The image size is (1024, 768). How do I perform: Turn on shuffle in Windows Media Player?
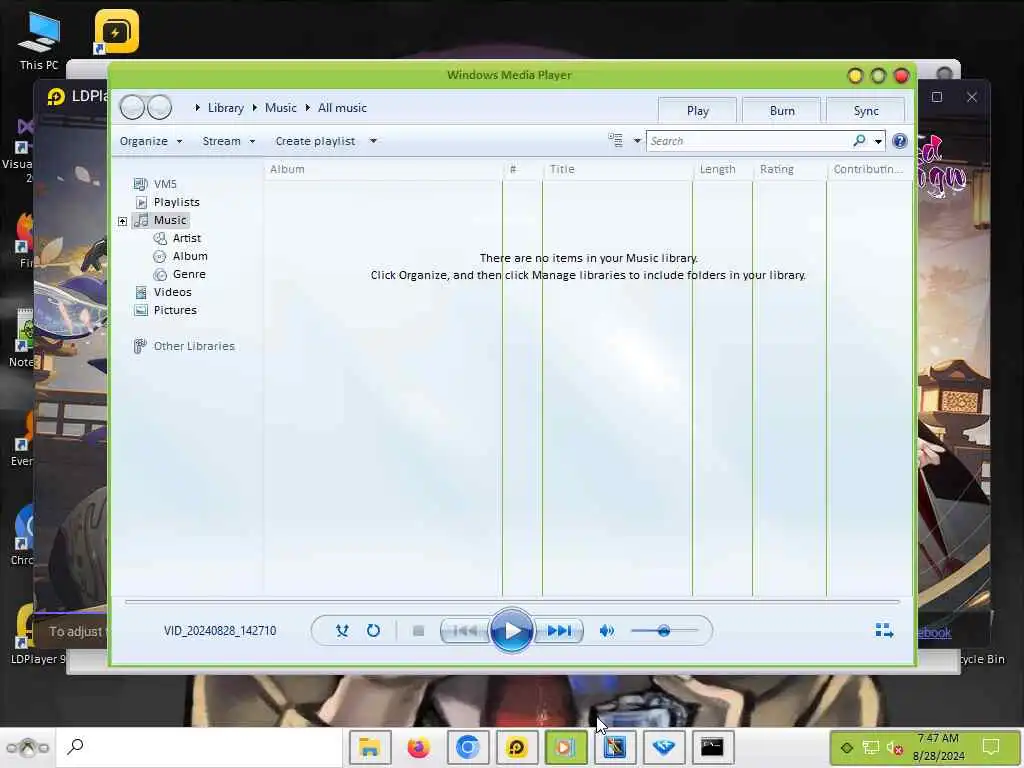pyautogui.click(x=342, y=631)
